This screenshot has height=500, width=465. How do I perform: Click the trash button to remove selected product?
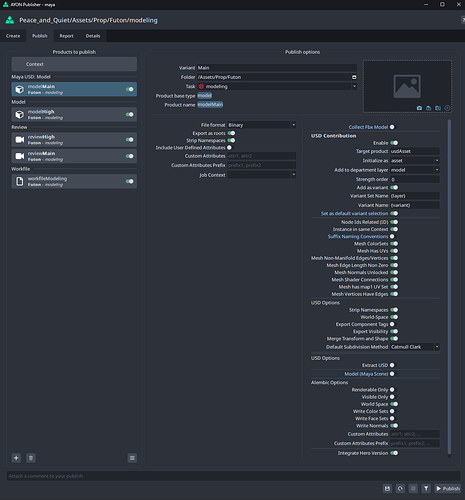click(x=31, y=458)
